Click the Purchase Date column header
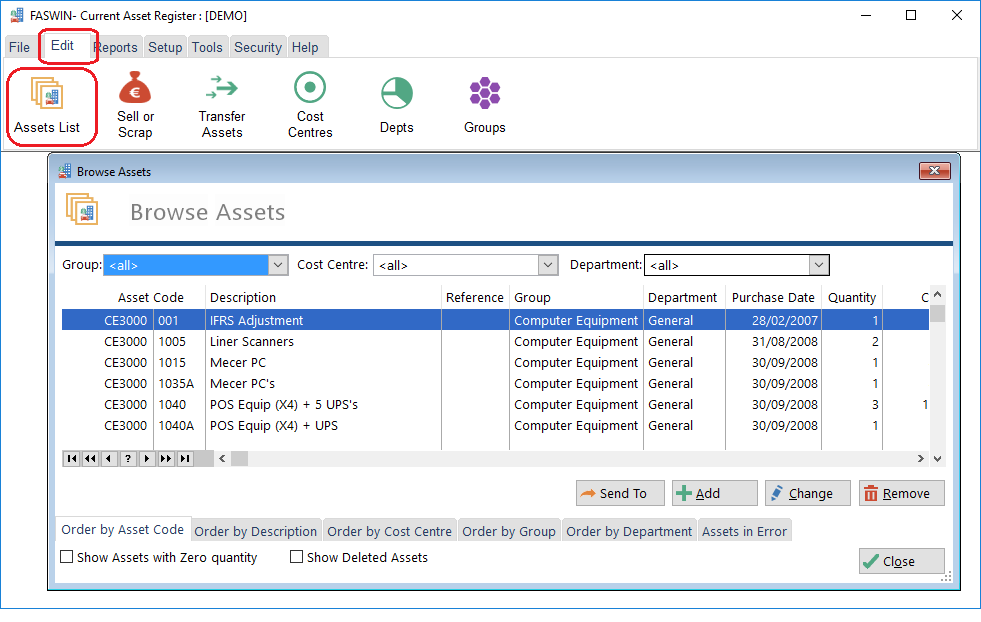 (773, 298)
